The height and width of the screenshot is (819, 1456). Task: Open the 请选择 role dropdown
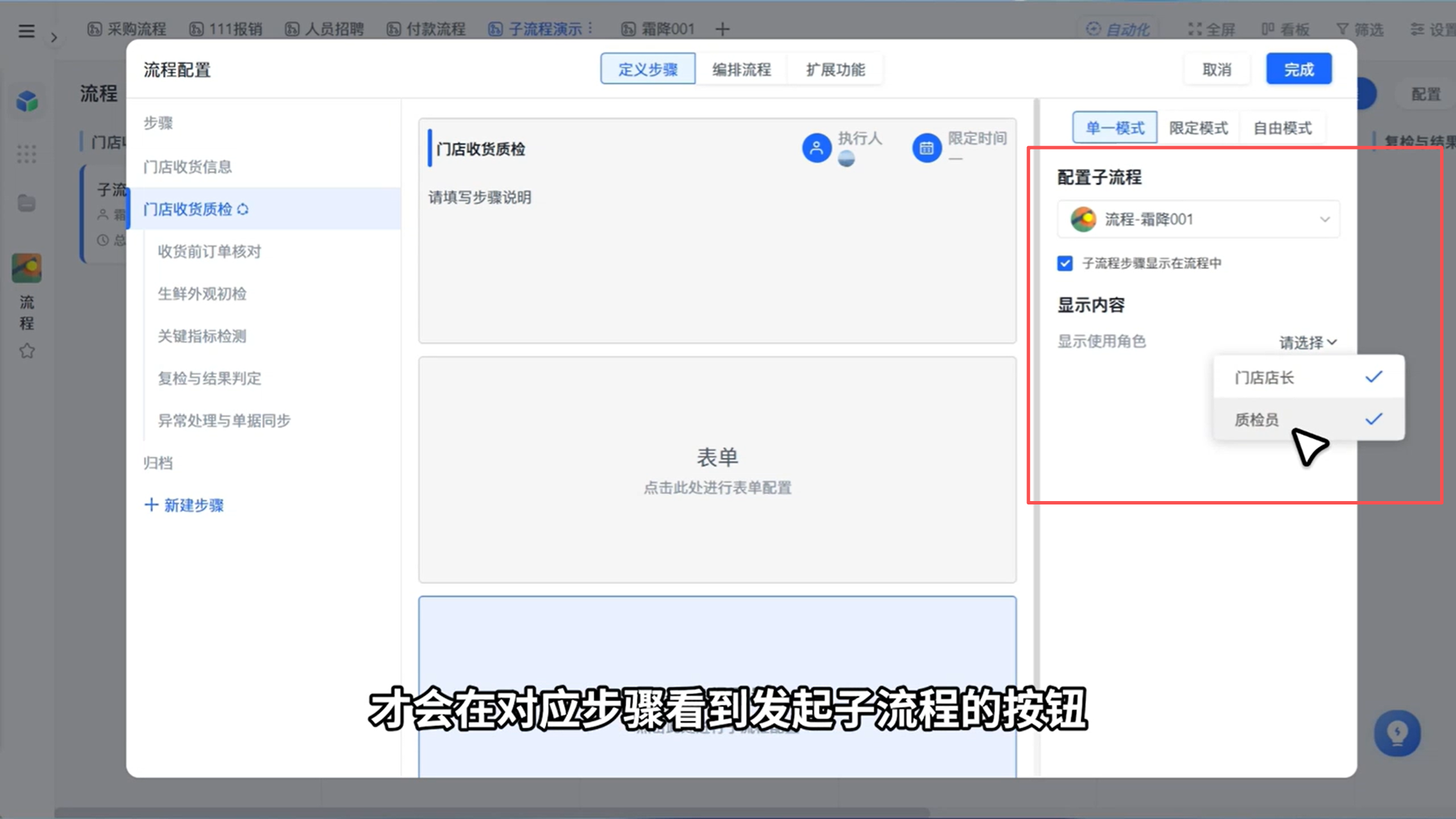coord(1307,342)
